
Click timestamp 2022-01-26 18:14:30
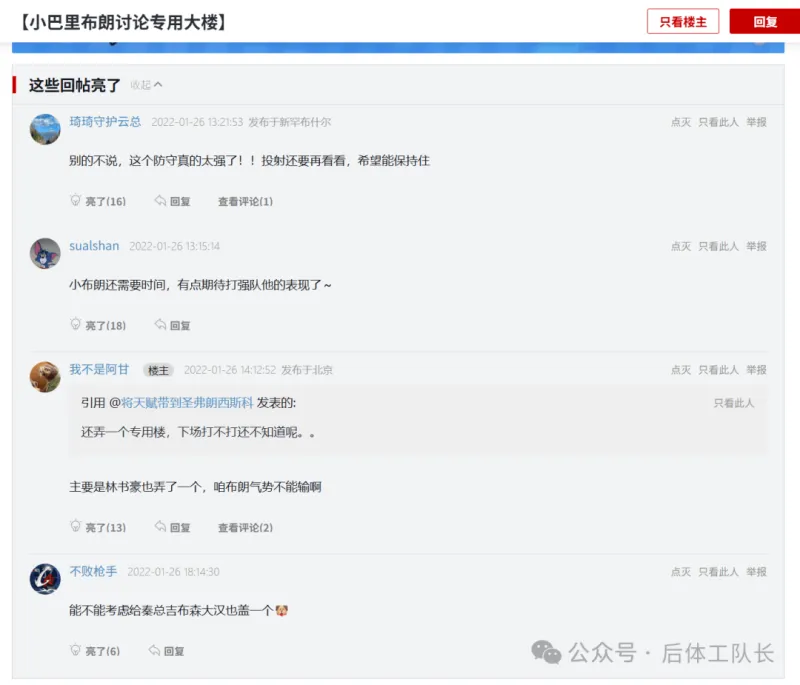point(173,572)
